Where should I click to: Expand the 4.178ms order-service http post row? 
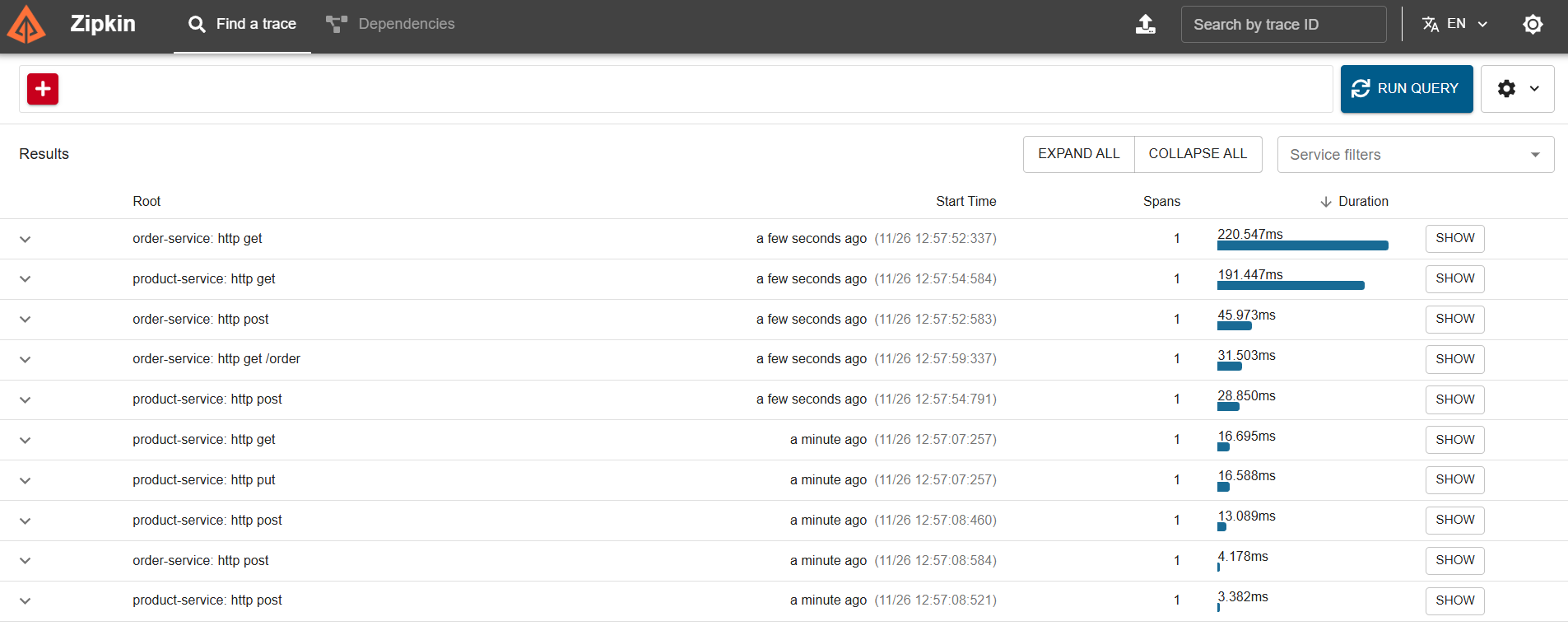coord(26,561)
